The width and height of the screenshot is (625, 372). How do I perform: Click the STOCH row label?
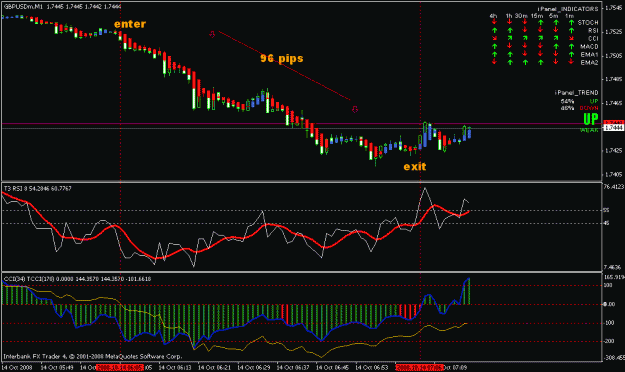(x=588, y=22)
